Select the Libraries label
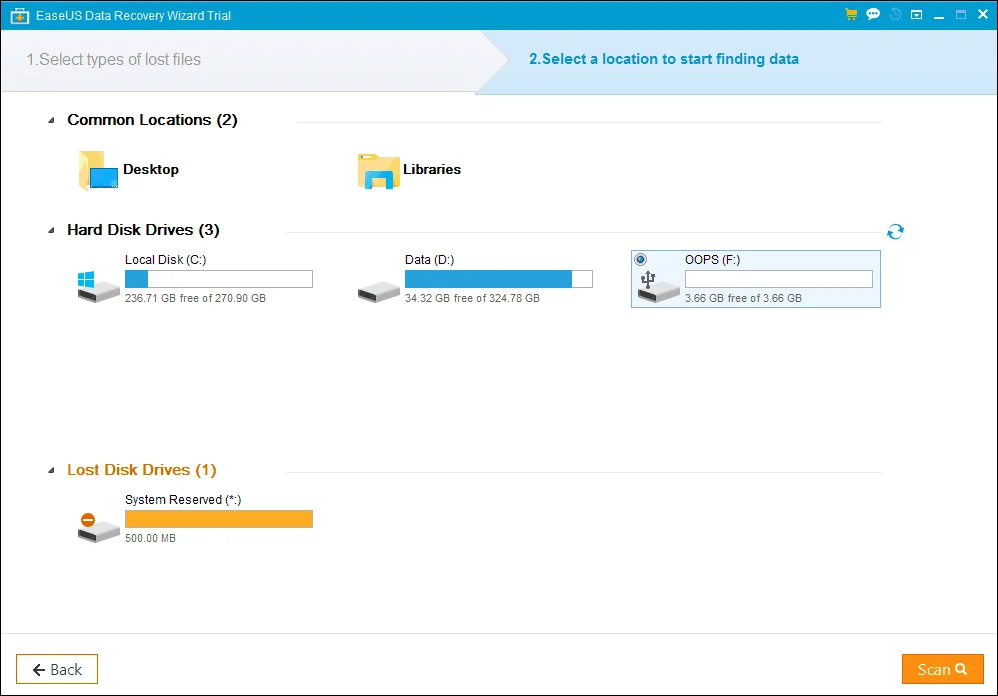The width and height of the screenshot is (998, 696). [432, 169]
